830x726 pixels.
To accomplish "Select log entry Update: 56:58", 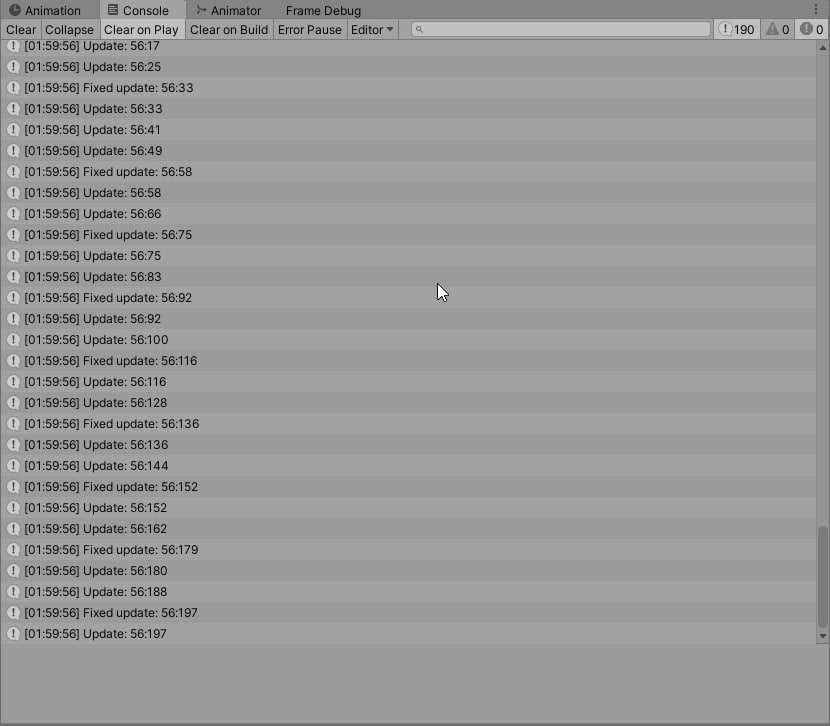I will coord(408,193).
